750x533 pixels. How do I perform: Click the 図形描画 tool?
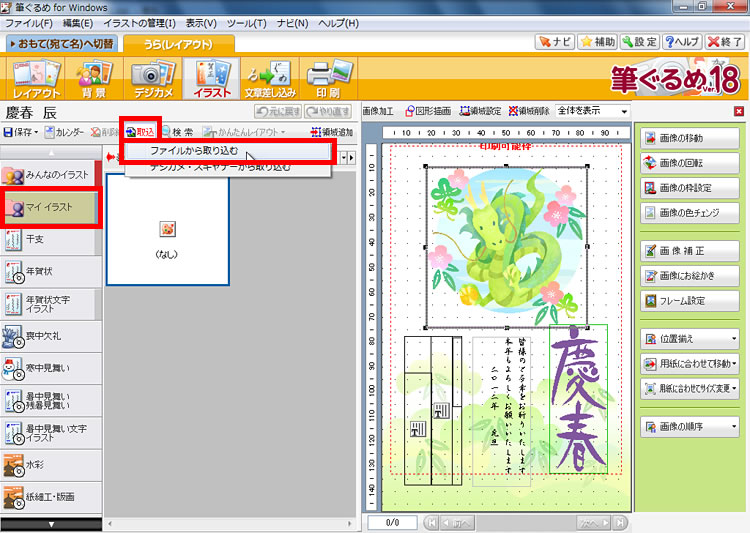tap(428, 111)
